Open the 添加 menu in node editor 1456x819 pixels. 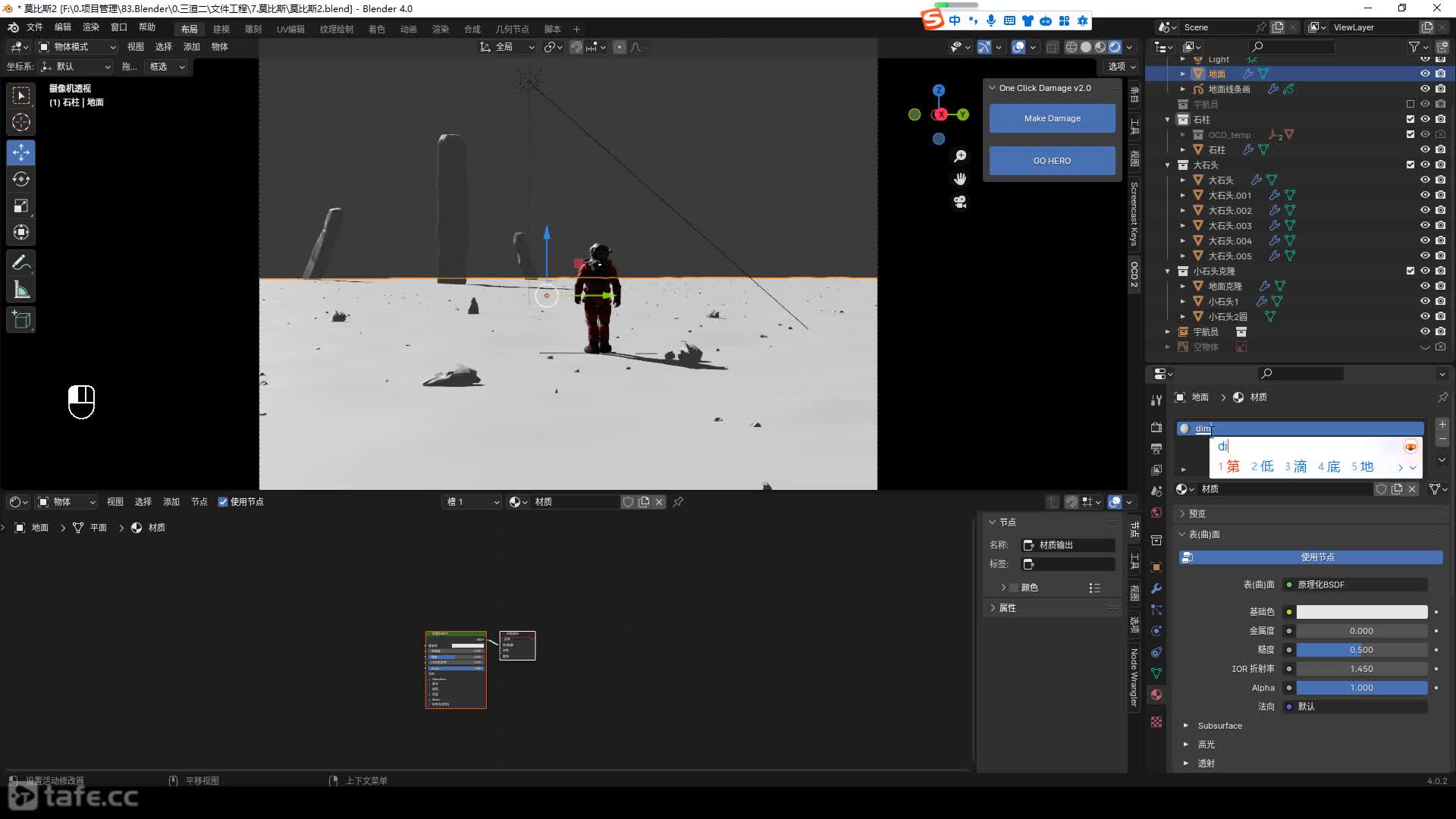[x=171, y=502]
